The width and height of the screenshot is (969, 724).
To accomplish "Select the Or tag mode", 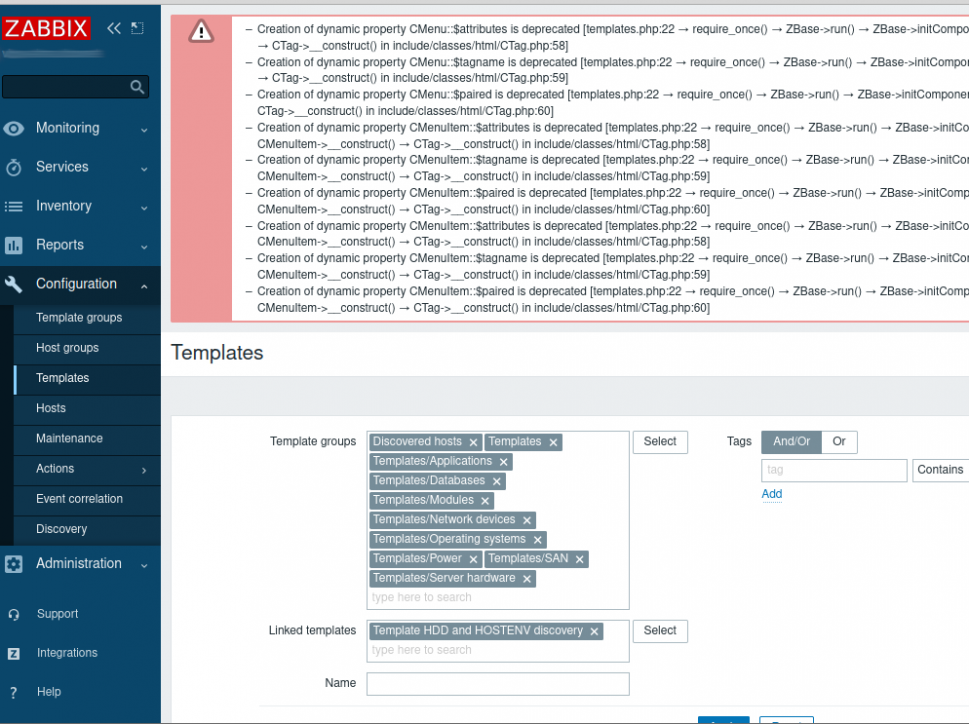I will click(x=839, y=442).
